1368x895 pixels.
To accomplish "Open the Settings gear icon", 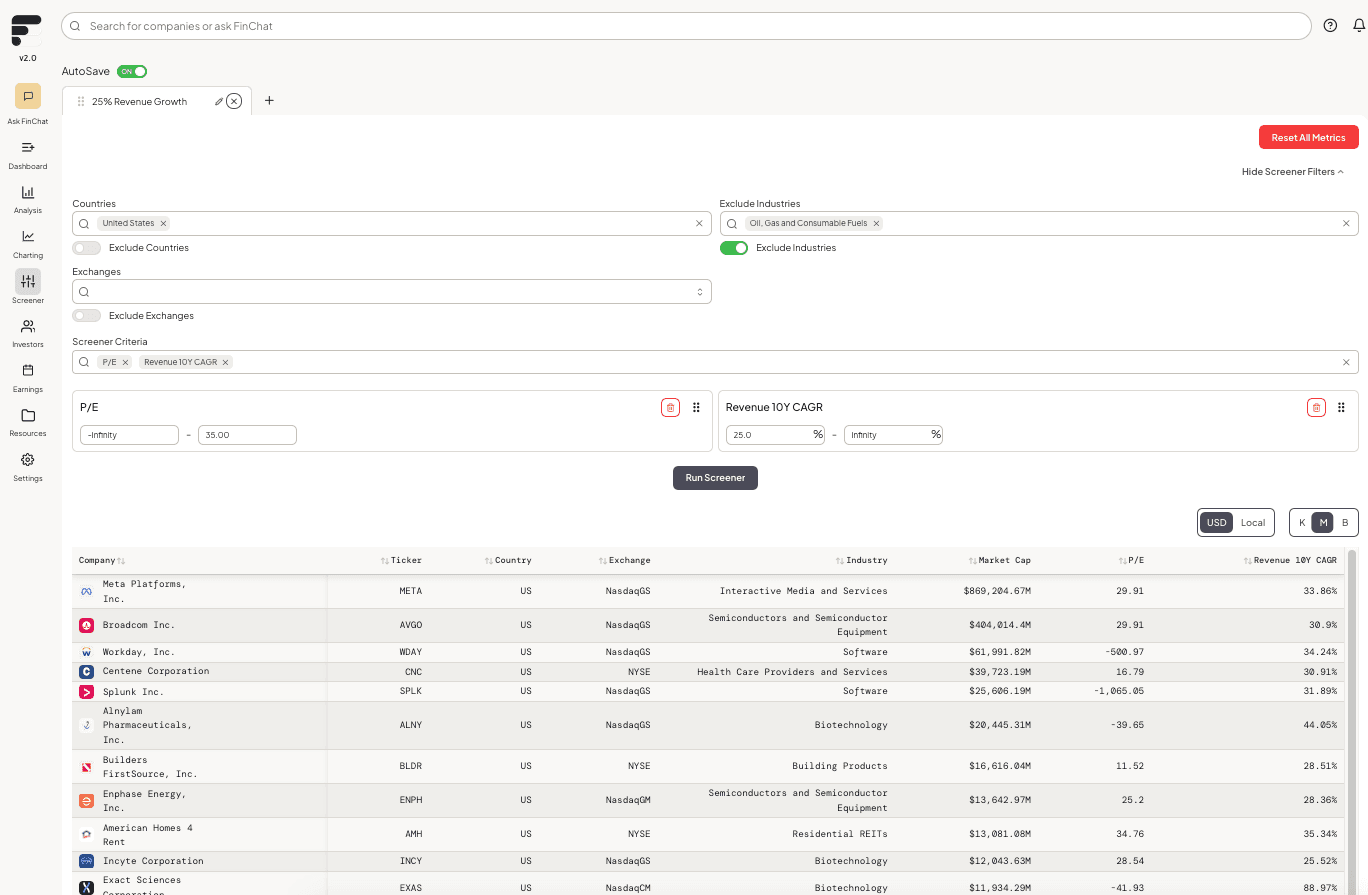I will (x=28, y=460).
